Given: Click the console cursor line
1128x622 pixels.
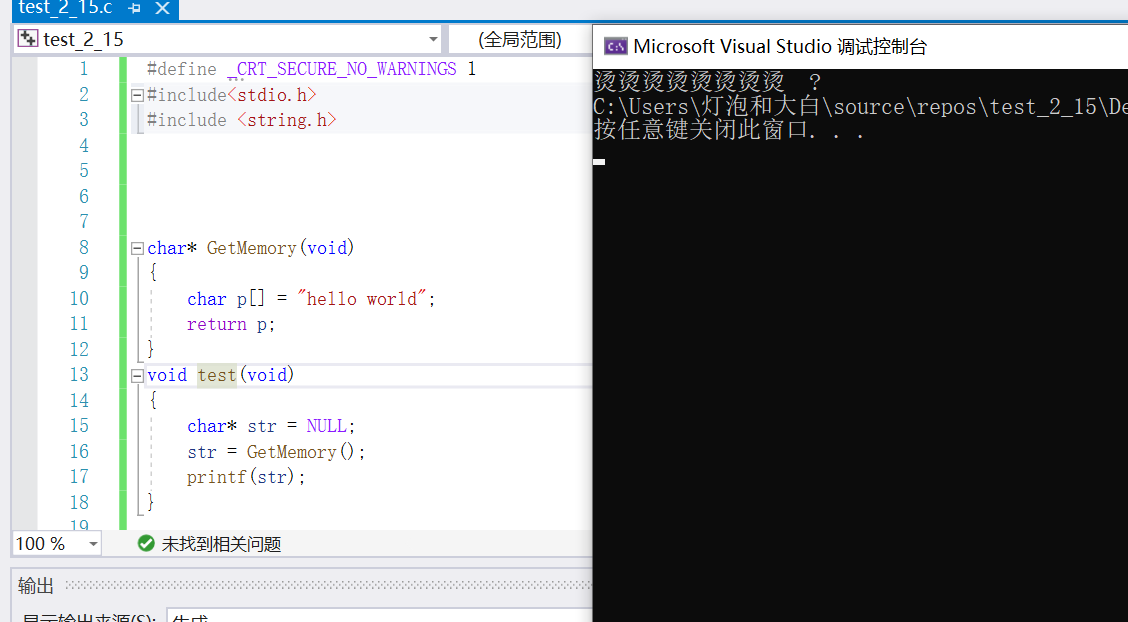Looking at the screenshot, I should point(599,162).
